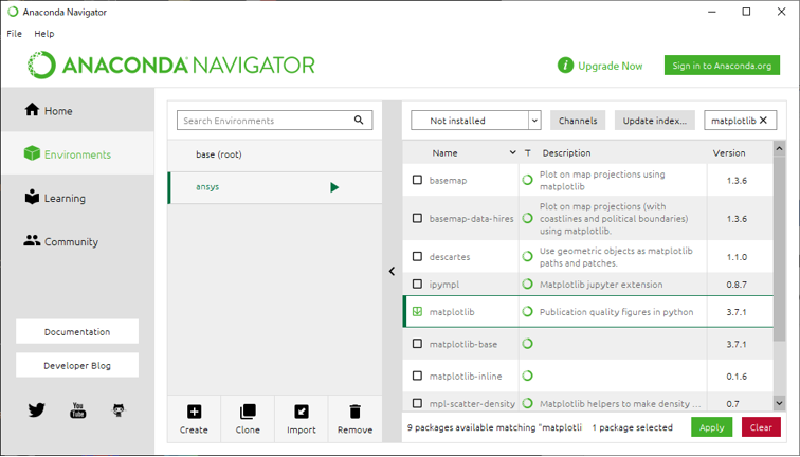Click the Clone environment icon
Image resolution: width=800 pixels, height=457 pixels.
(248, 411)
